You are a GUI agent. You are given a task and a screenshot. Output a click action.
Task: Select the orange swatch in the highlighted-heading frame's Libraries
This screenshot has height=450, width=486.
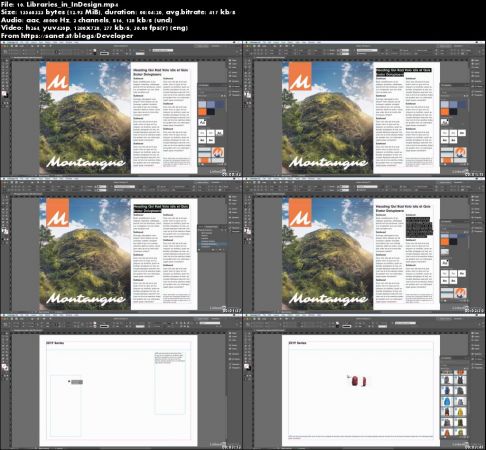(445, 112)
